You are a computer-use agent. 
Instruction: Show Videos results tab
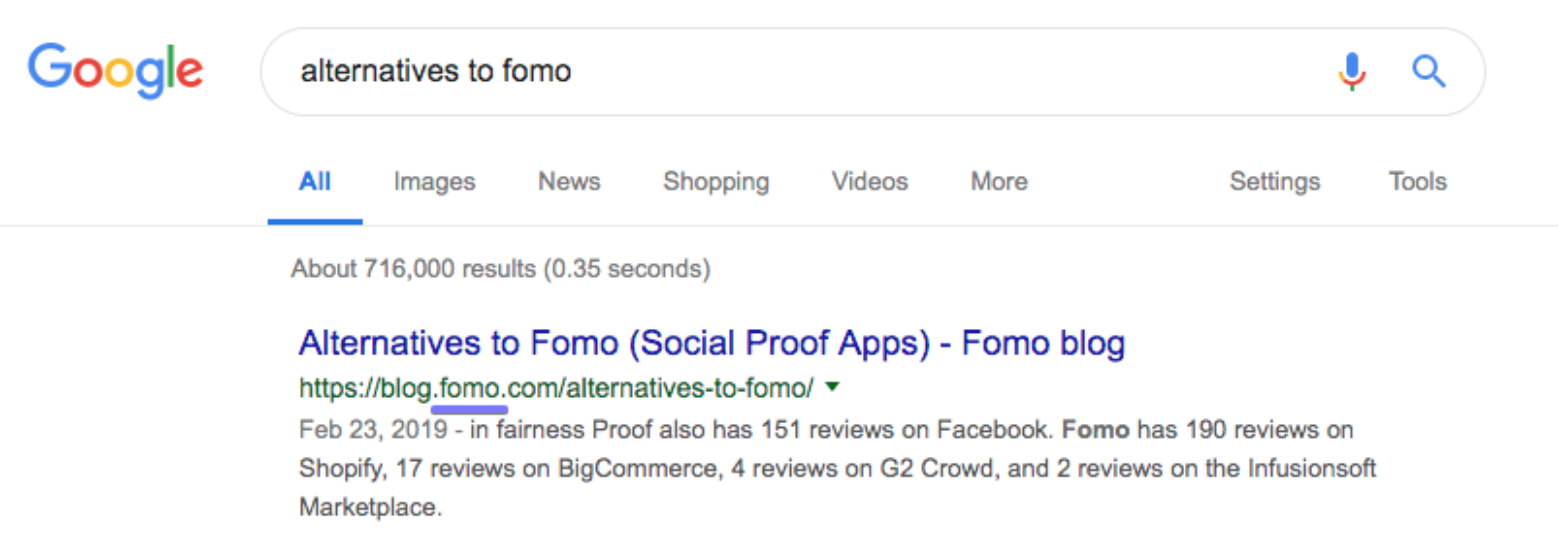870,182
